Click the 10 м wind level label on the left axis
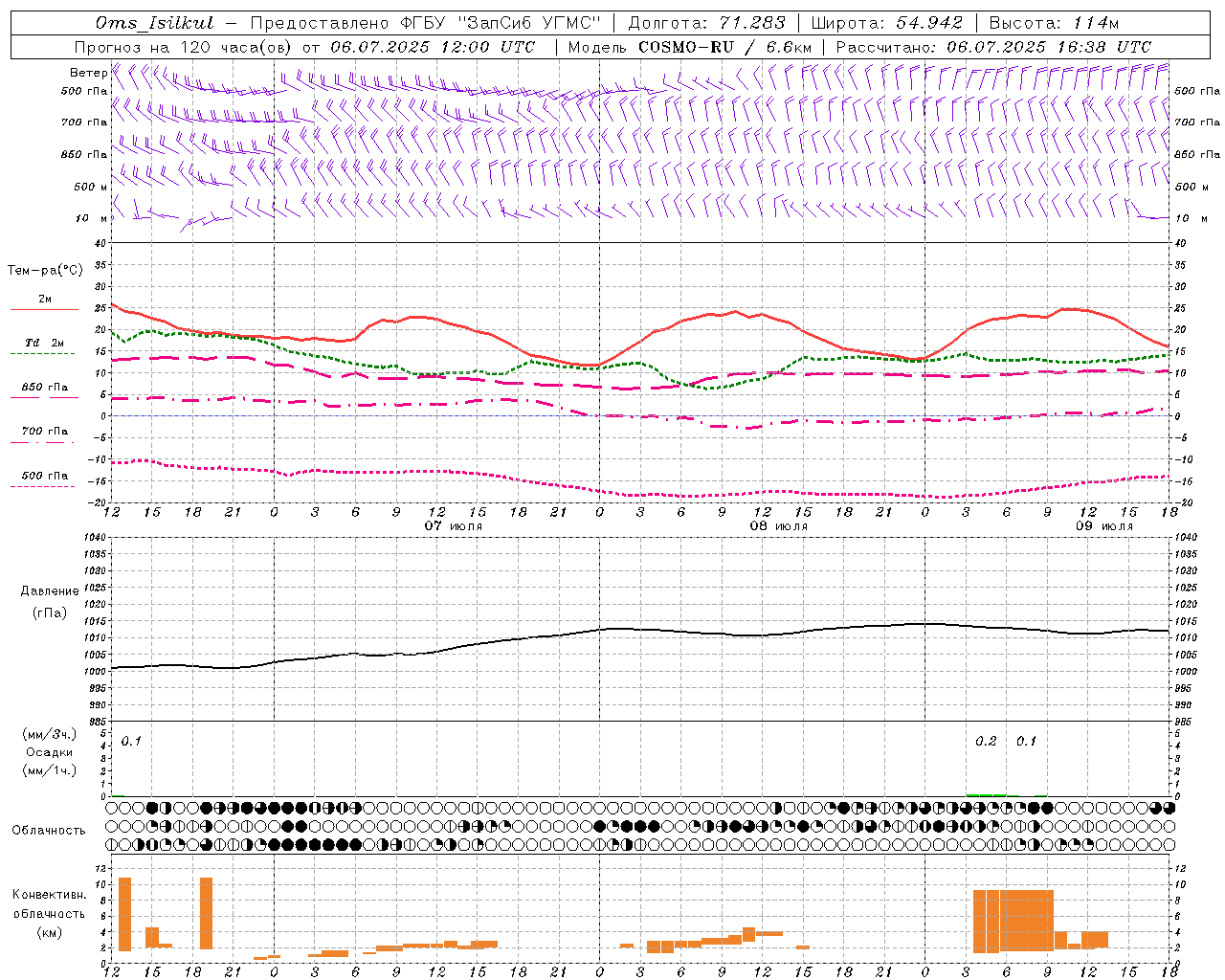The height and width of the screenshot is (980, 1225). coord(91,218)
